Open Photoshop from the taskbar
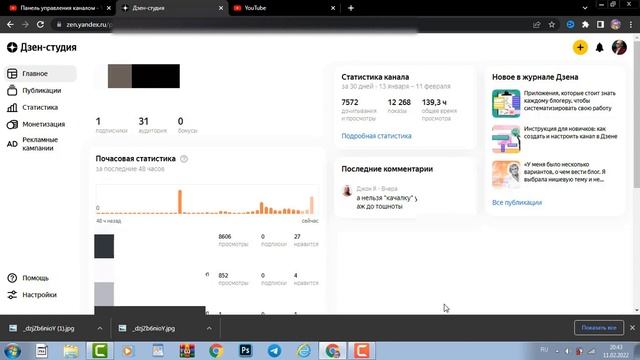Image resolution: width=640 pixels, height=360 pixels. pos(246,351)
